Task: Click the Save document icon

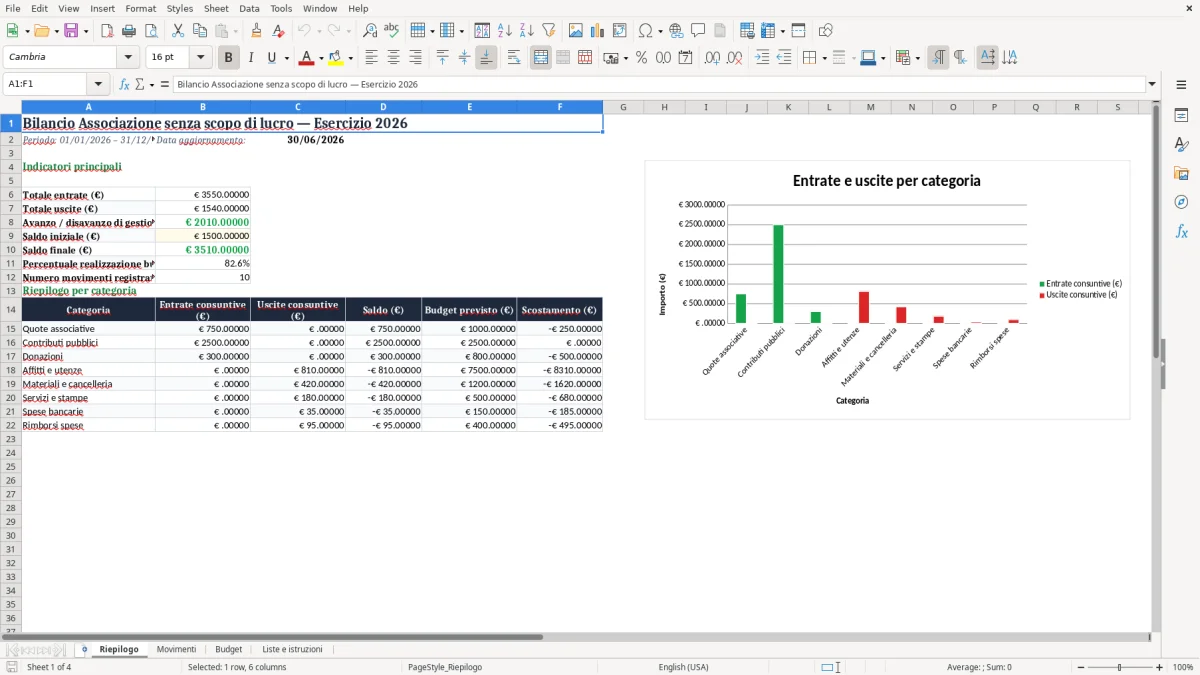Action: tap(71, 31)
